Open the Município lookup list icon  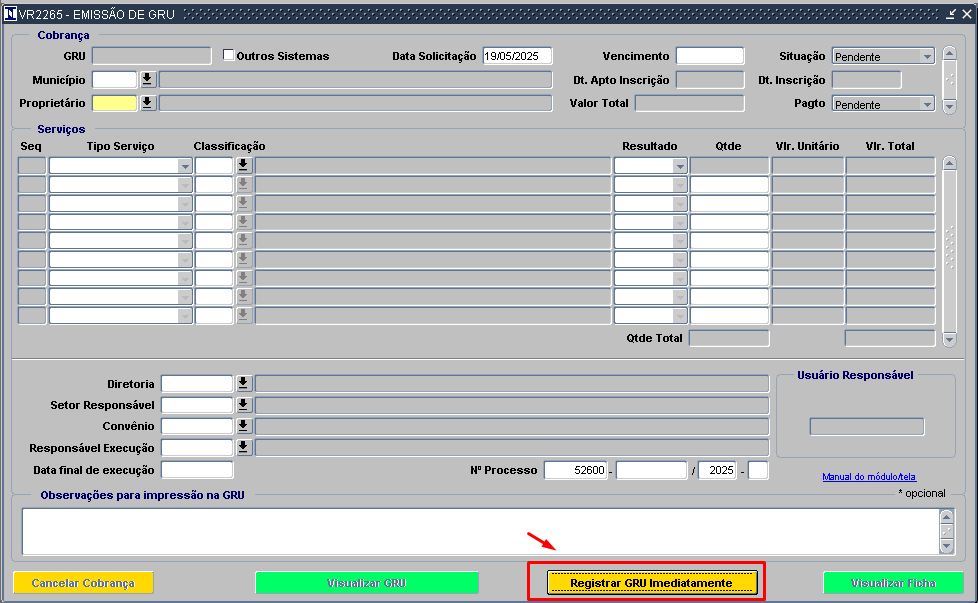147,79
